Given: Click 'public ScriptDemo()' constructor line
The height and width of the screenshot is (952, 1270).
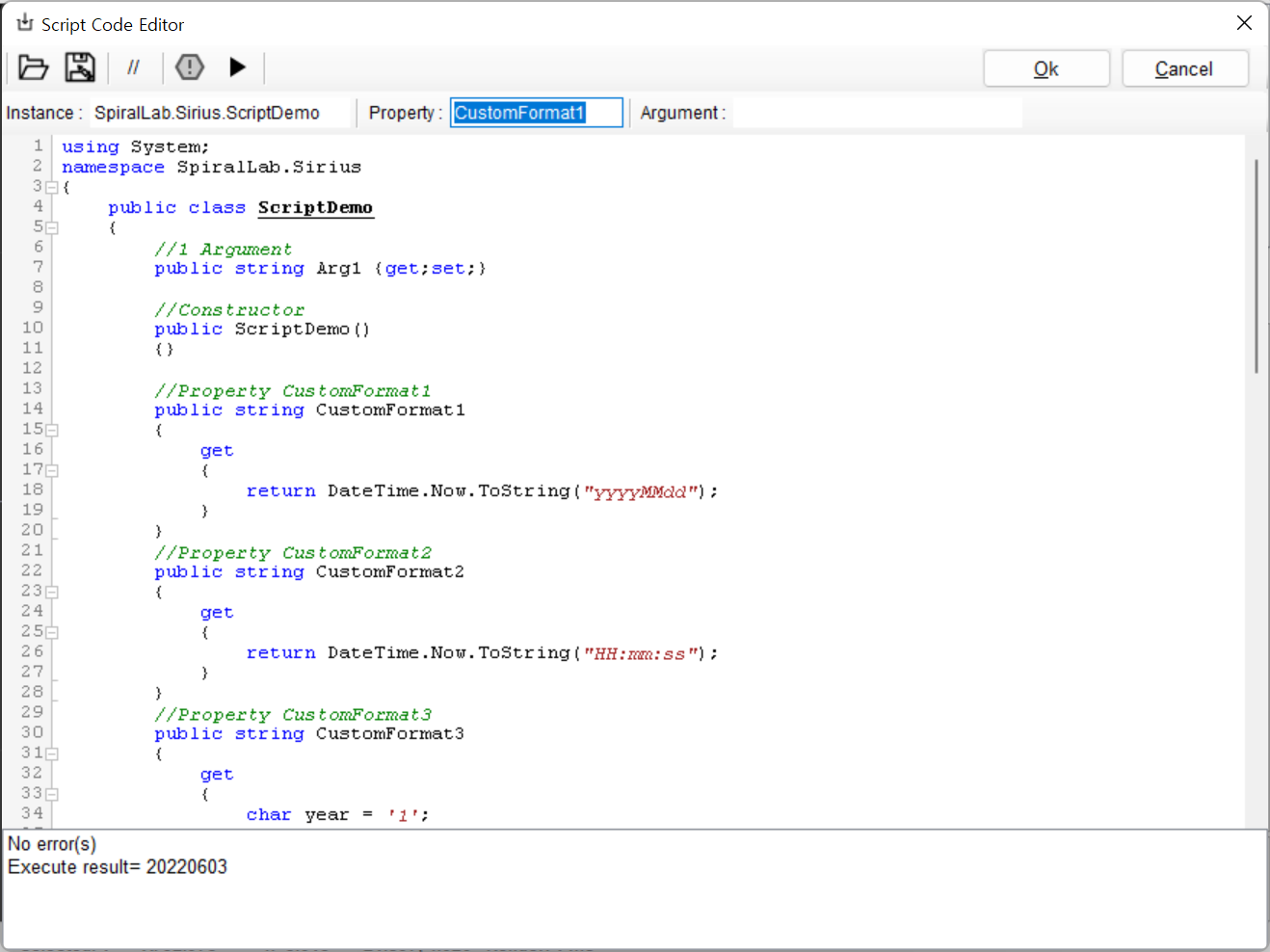Looking at the screenshot, I should [x=262, y=329].
